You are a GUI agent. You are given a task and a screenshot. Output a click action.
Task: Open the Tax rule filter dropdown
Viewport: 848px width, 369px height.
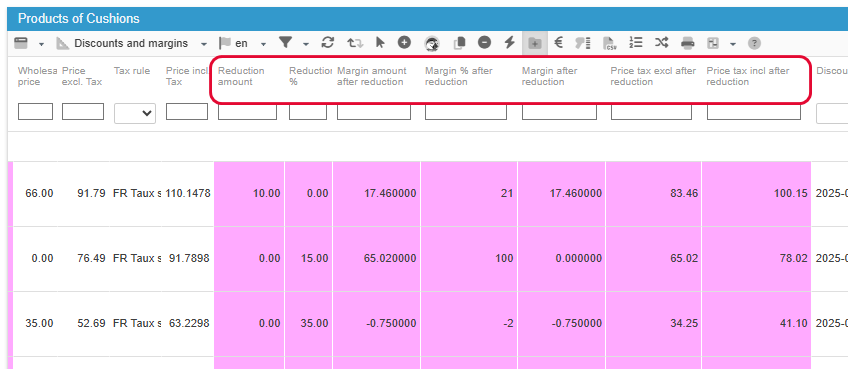[x=135, y=113]
